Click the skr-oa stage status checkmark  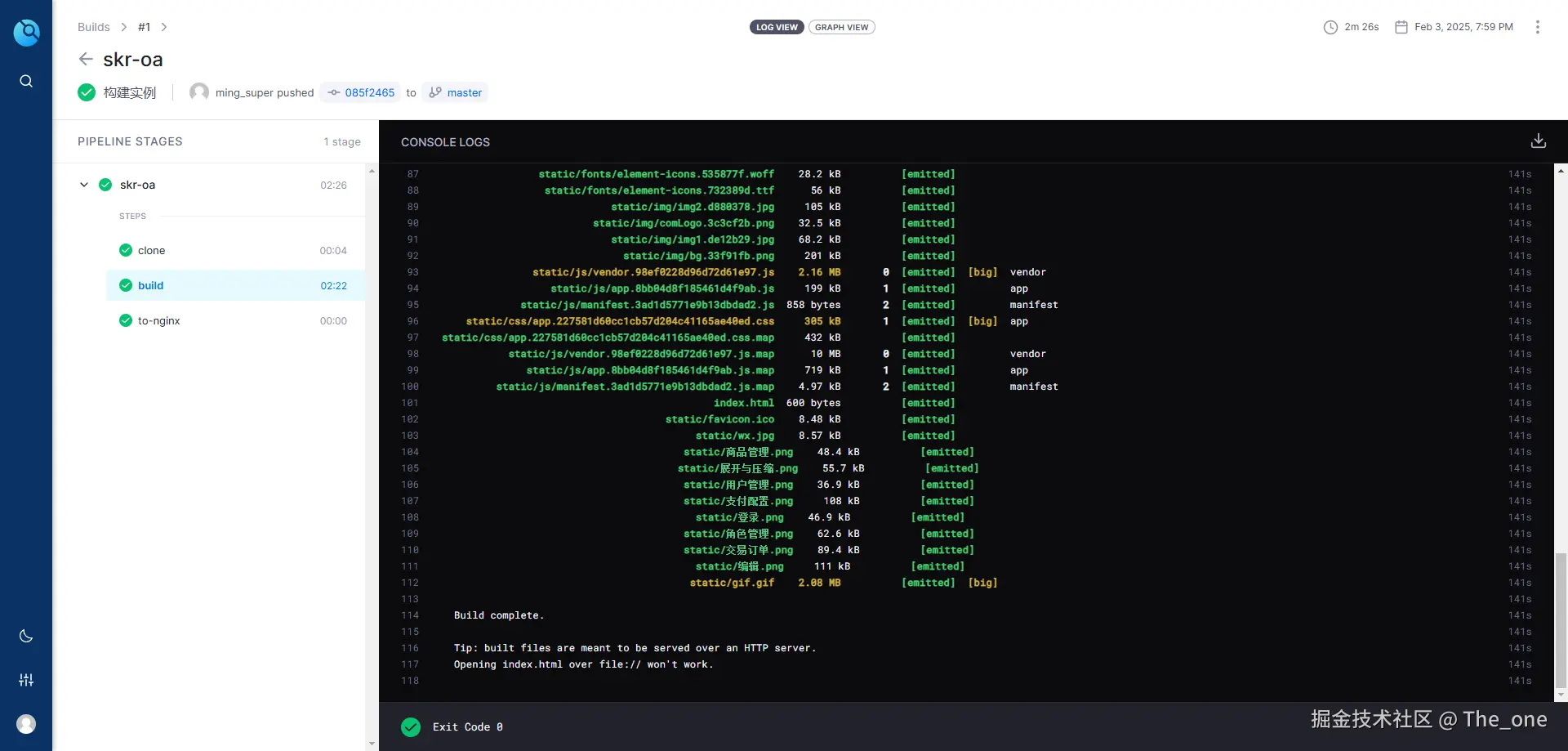point(105,185)
